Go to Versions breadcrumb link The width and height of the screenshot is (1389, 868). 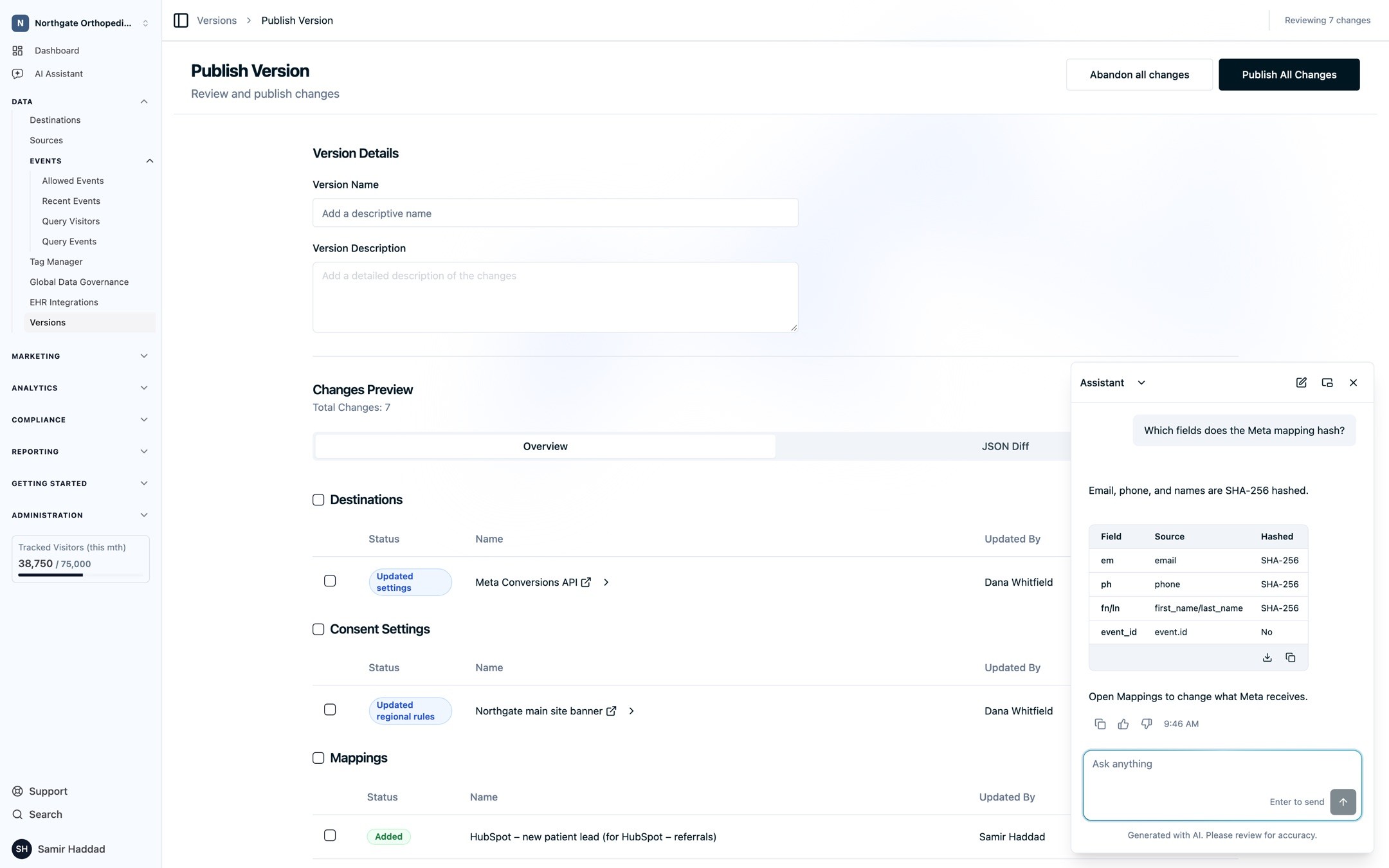coord(217,21)
